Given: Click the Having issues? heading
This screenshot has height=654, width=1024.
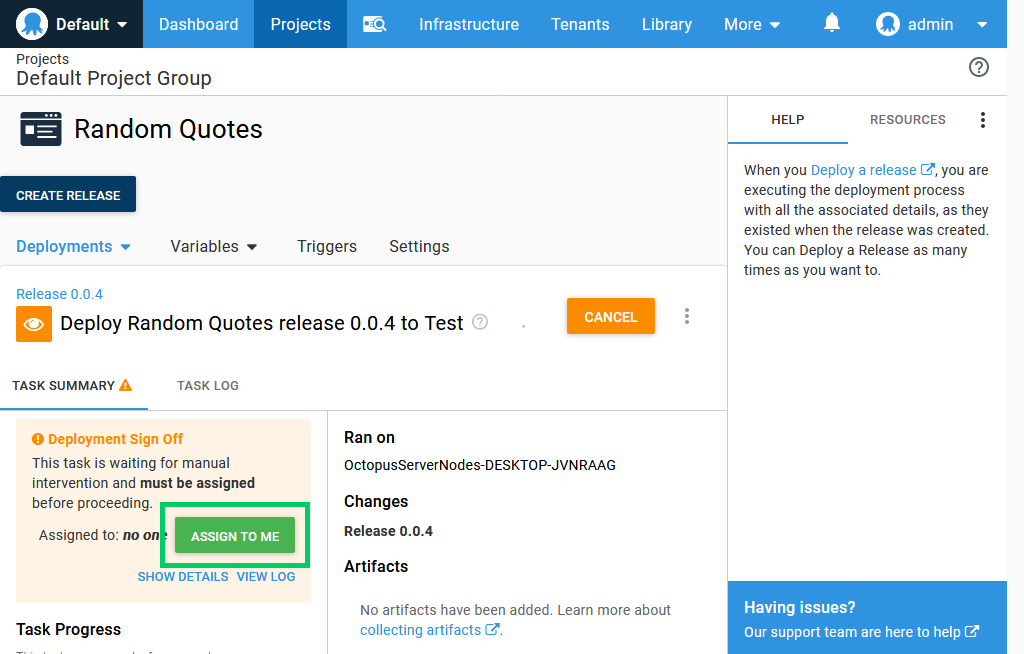Looking at the screenshot, I should [799, 607].
